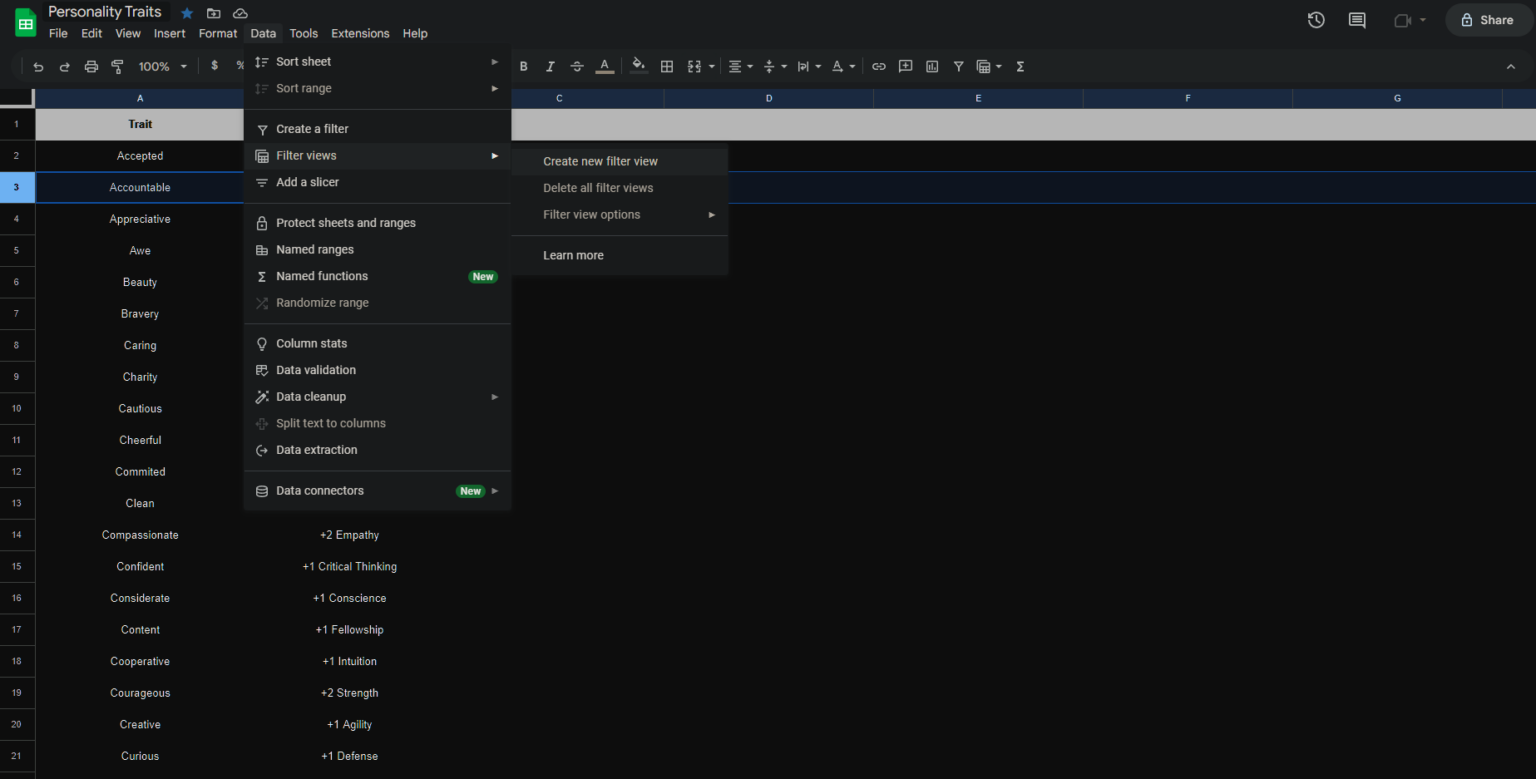Expand the Filter view options submenu
This screenshot has height=779, width=1536.
pos(619,215)
